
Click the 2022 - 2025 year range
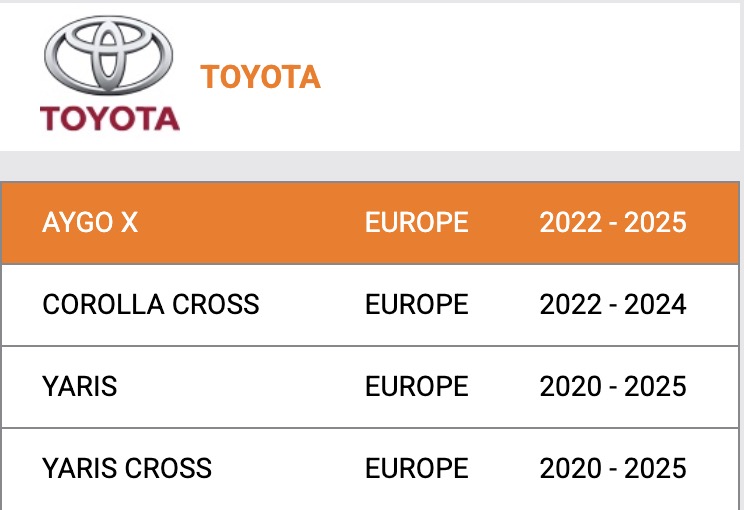coord(613,222)
